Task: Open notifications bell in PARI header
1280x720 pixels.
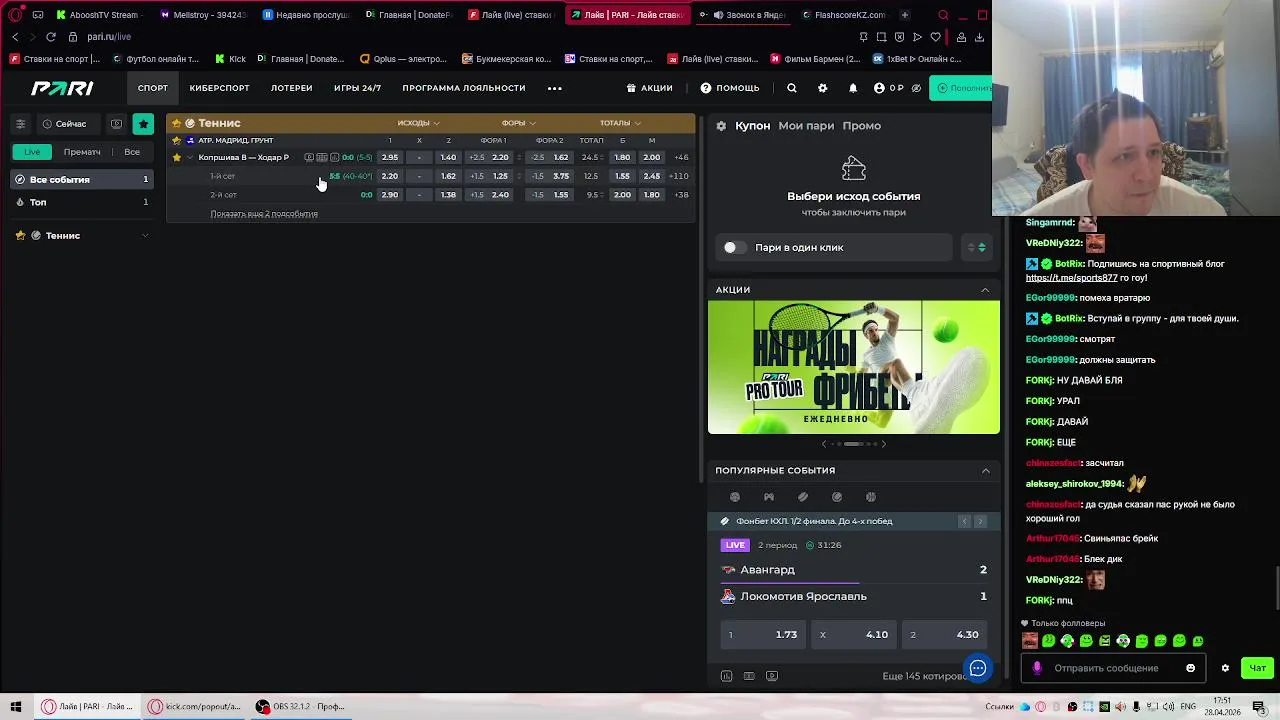Action: [x=853, y=88]
